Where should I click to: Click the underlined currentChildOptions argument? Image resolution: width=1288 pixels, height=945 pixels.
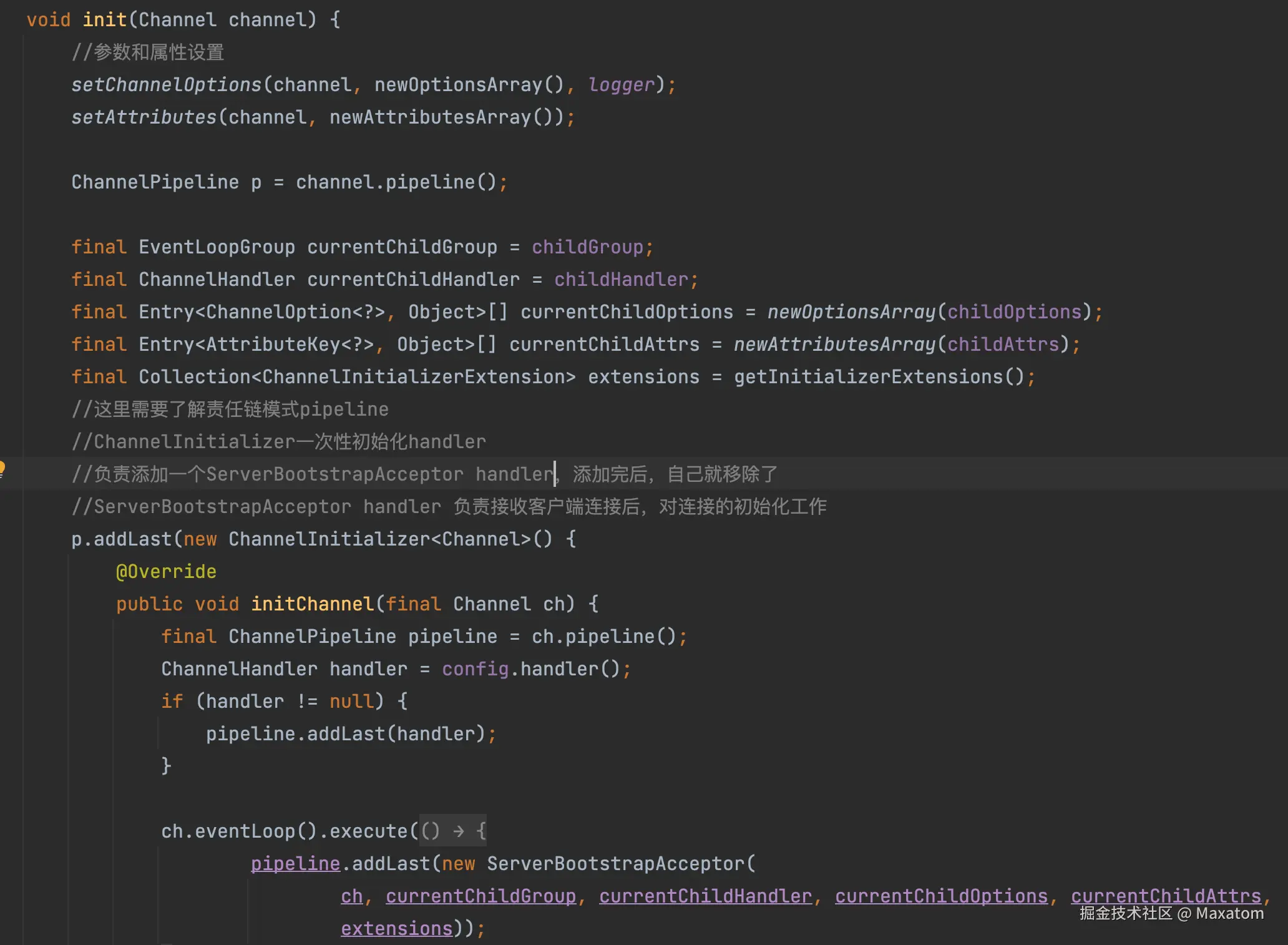[941, 896]
